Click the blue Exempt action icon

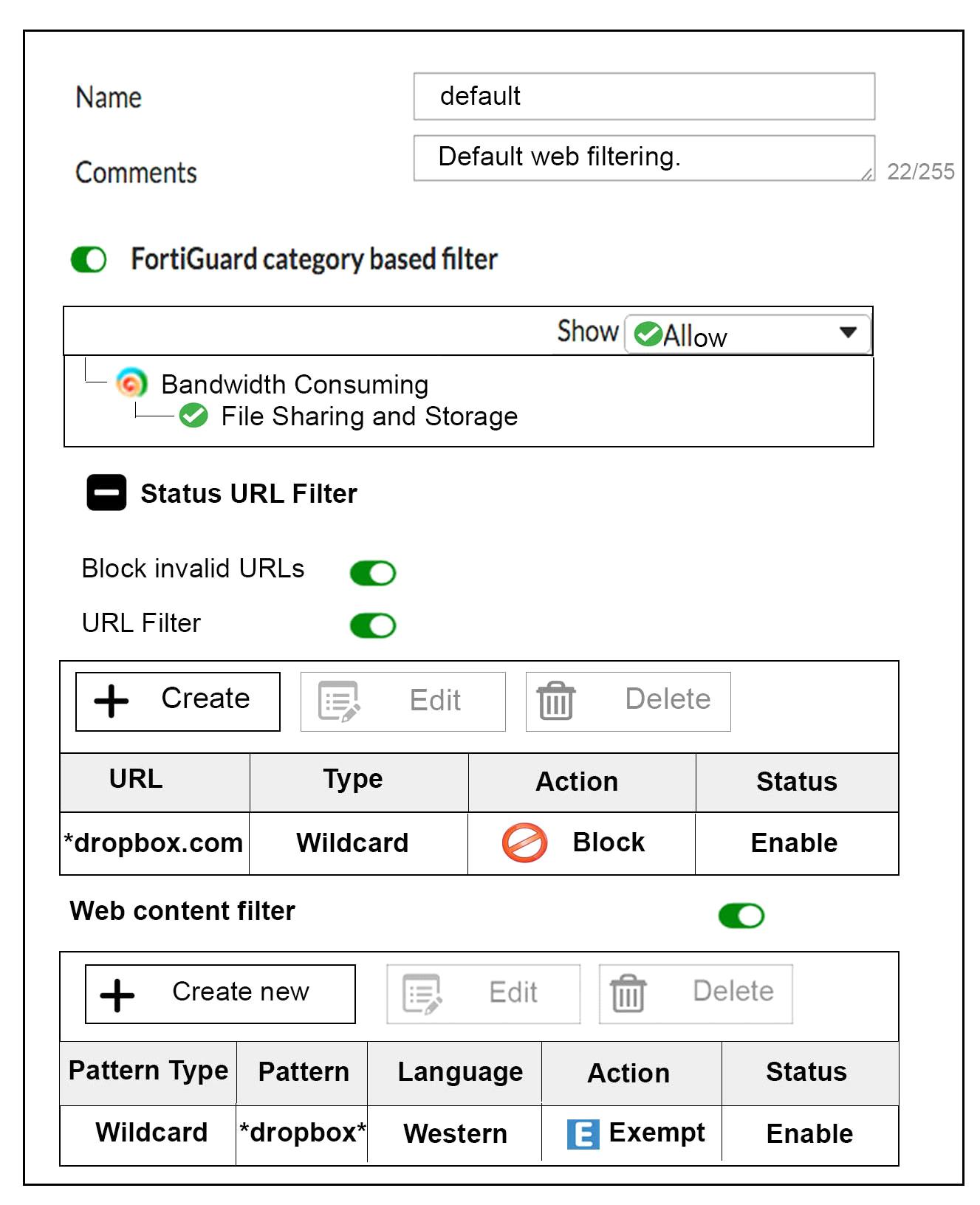(x=583, y=1133)
